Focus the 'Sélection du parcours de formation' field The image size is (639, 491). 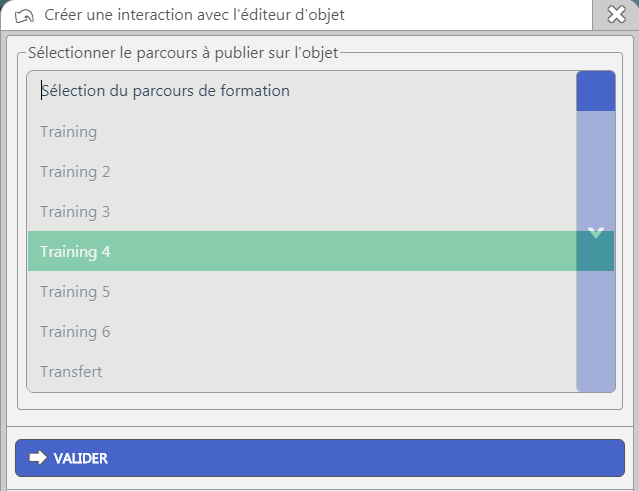point(302,91)
